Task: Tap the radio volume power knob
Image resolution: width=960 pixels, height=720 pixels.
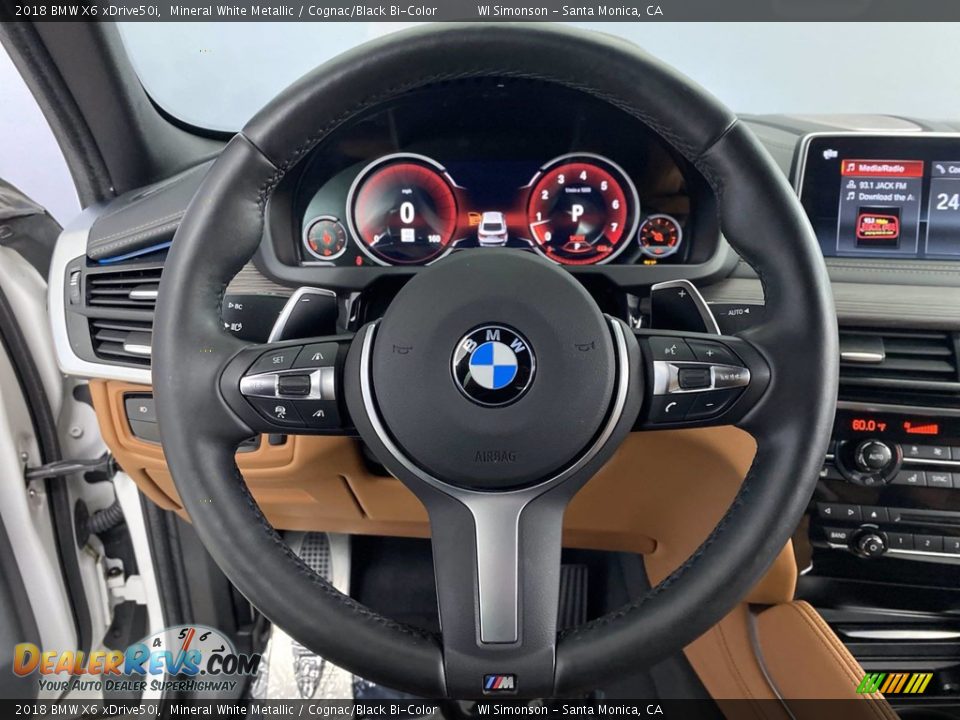Action: 869,543
